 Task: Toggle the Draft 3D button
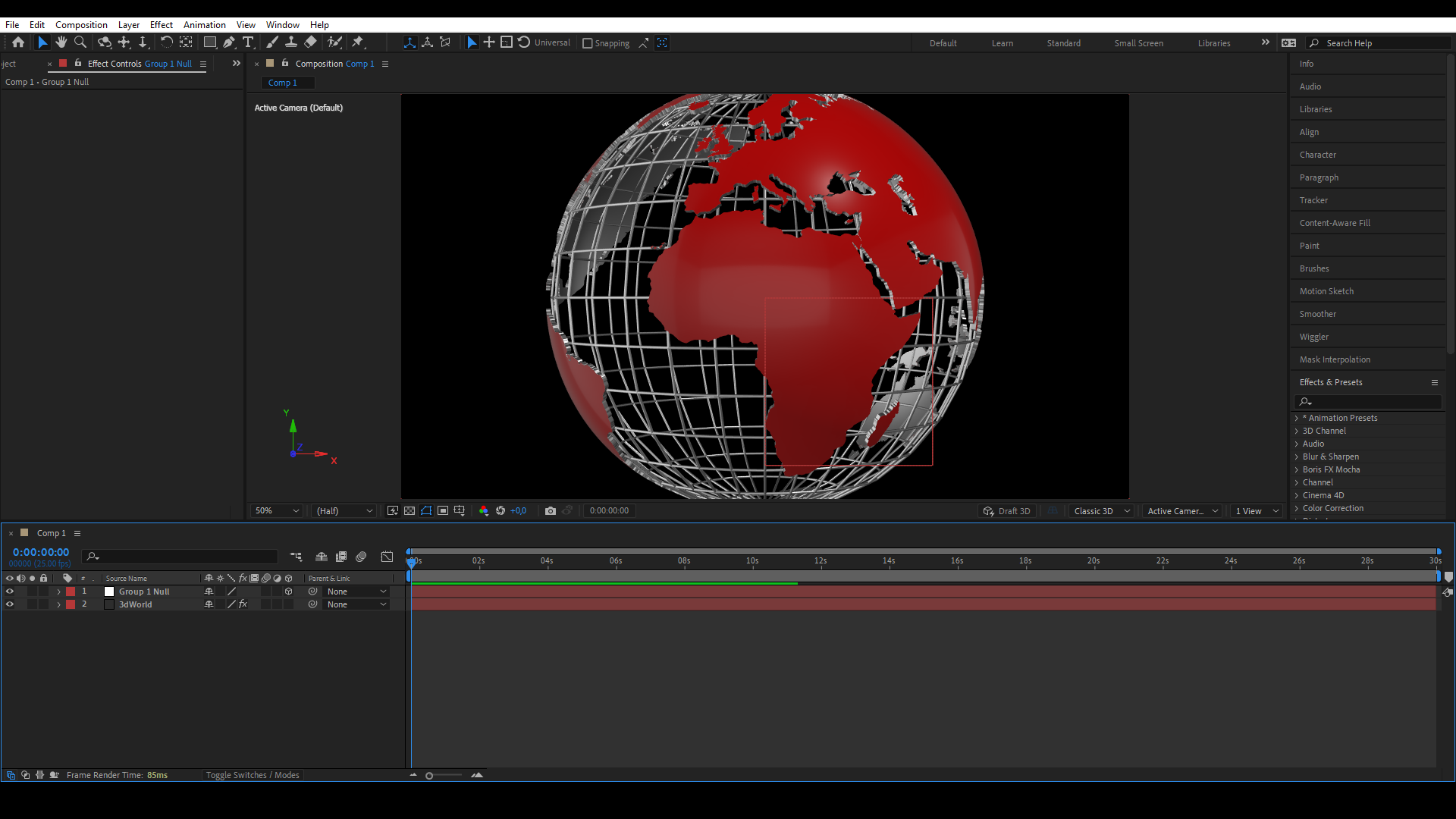pos(1007,511)
